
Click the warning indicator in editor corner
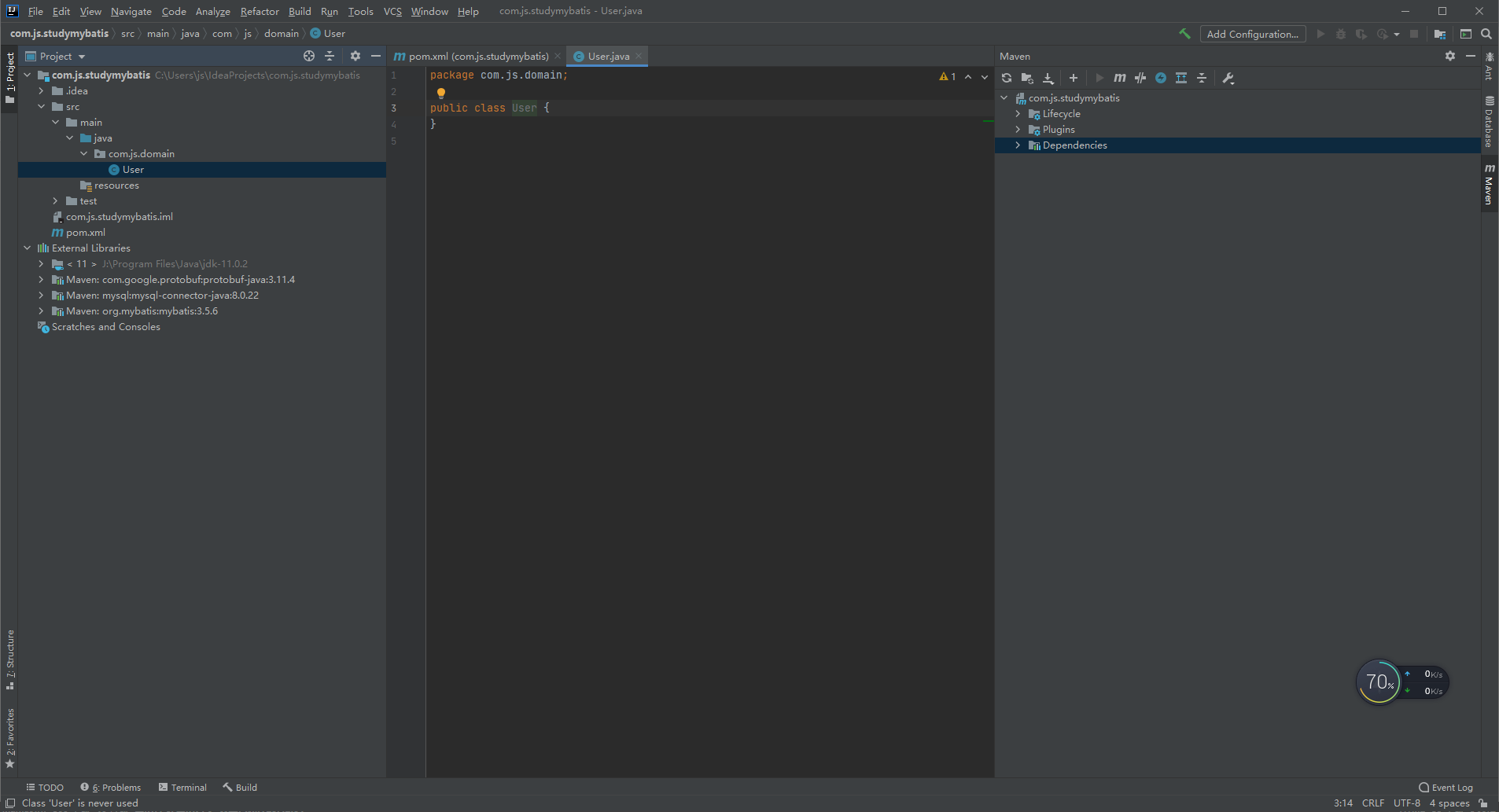pos(948,77)
